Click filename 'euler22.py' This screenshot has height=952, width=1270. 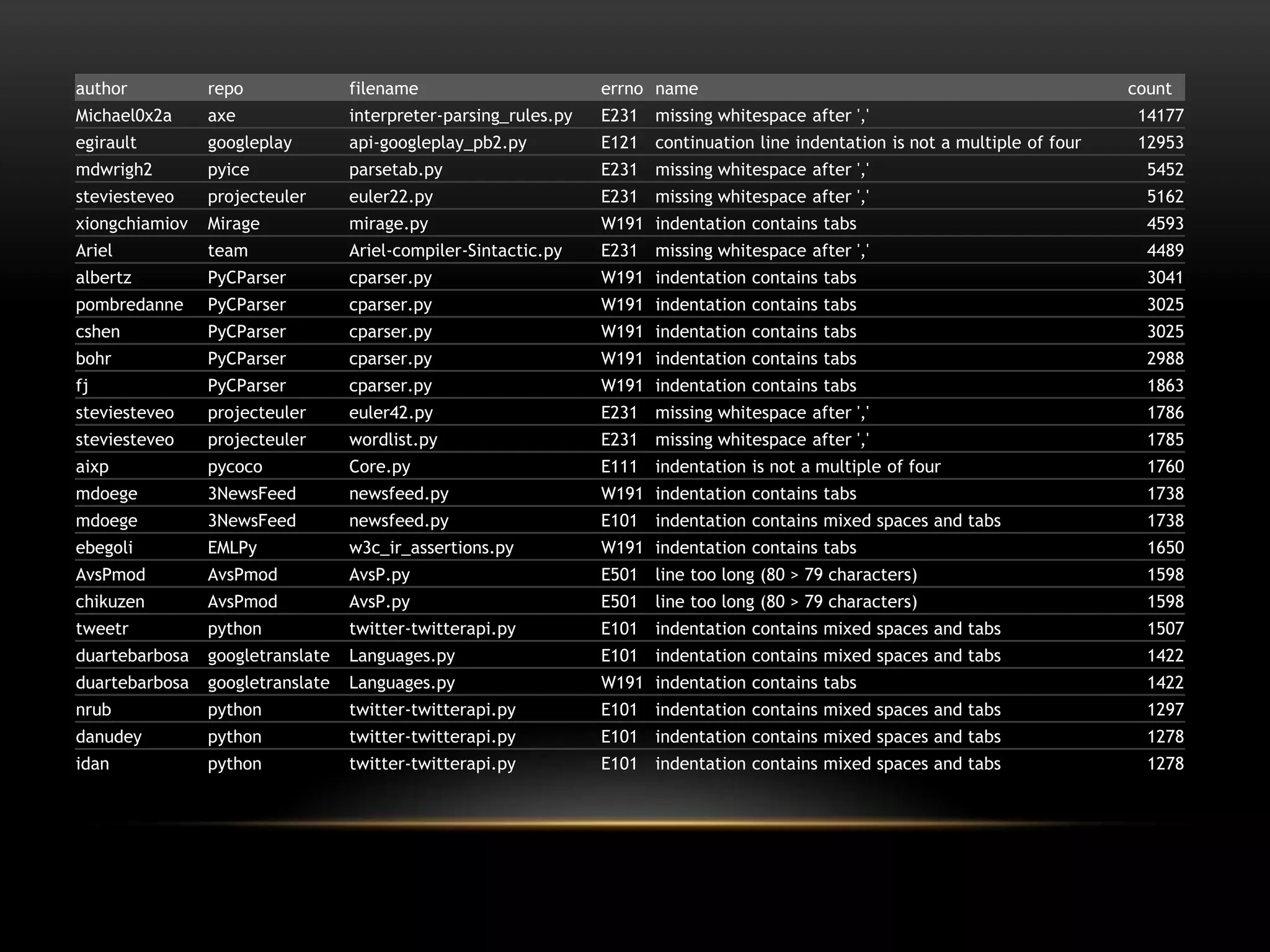tap(391, 196)
